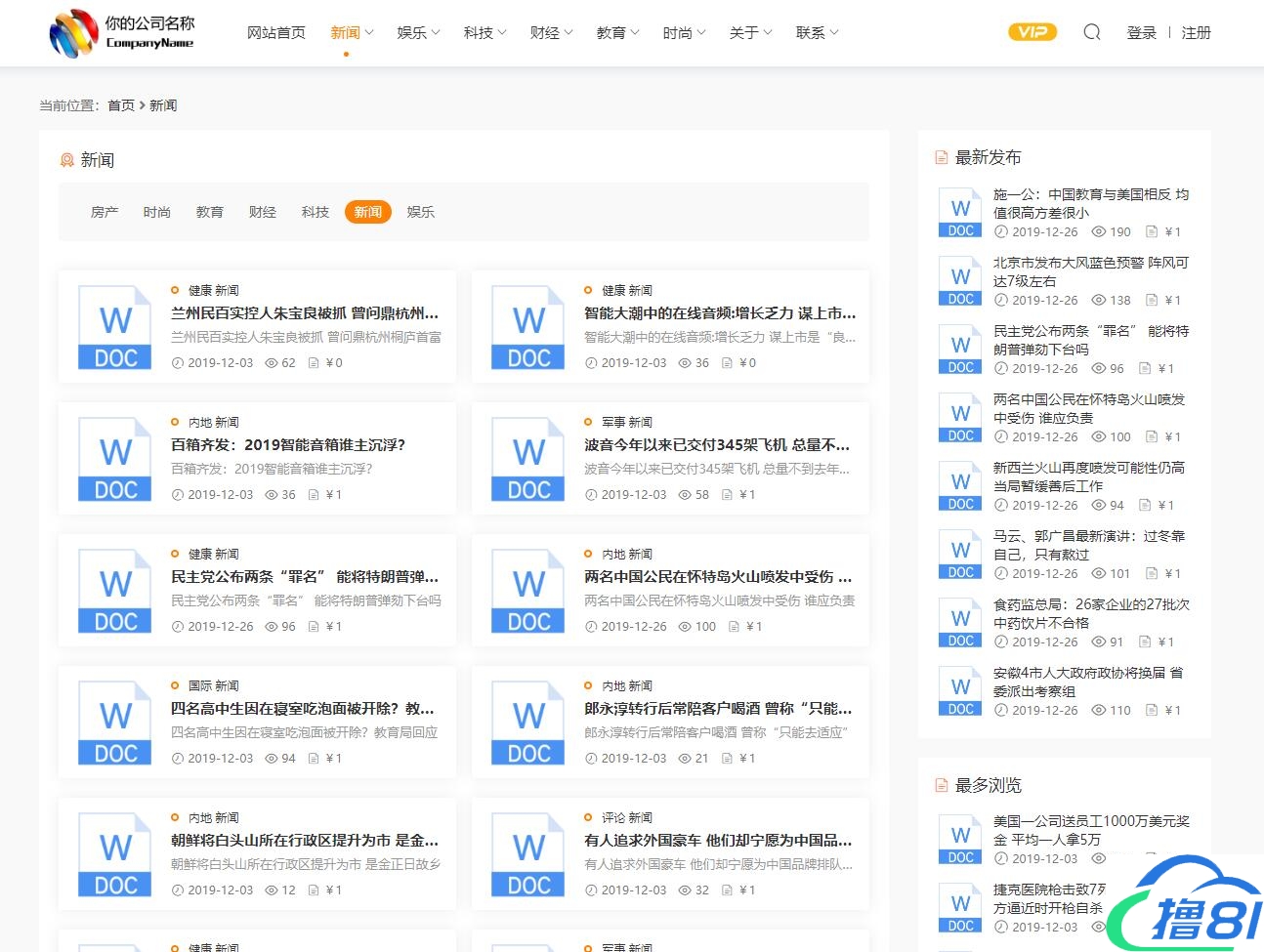Click DOC icon next to 四名高中生 article

(115, 723)
